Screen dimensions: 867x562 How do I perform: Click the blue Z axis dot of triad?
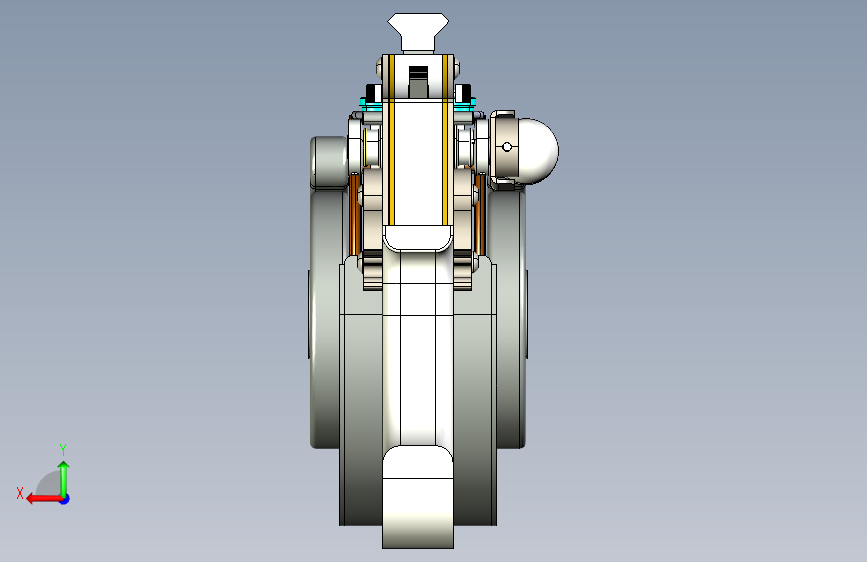65,499
